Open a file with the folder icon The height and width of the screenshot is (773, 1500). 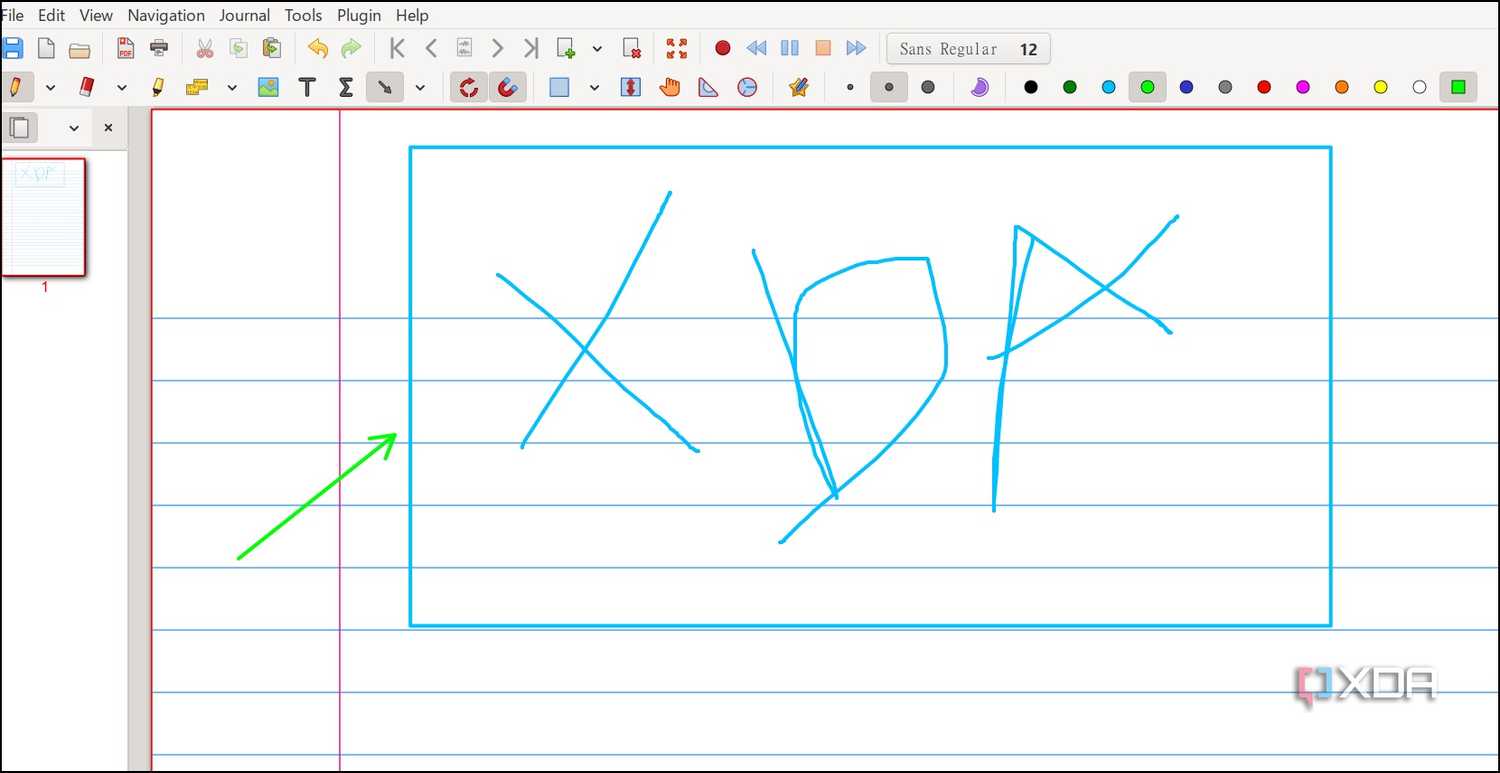80,48
